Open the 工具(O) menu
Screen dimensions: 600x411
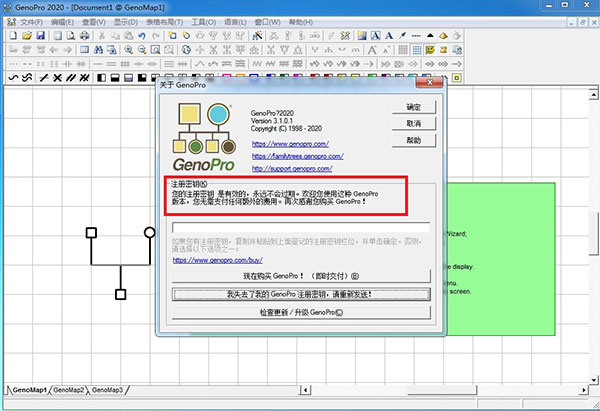pyautogui.click(x=204, y=22)
